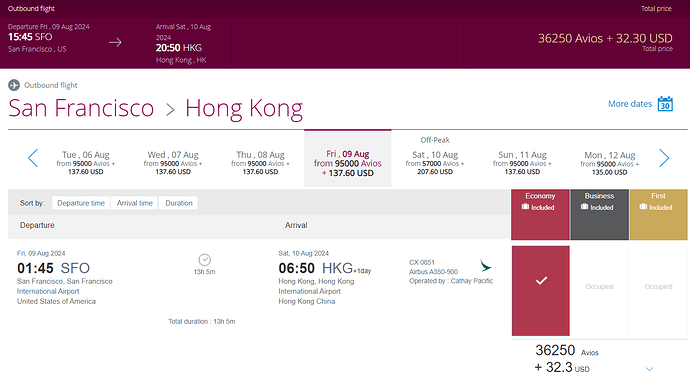Toggle the selected Economy fare checkmark cell
The width and height of the screenshot is (690, 380).
[x=541, y=291]
